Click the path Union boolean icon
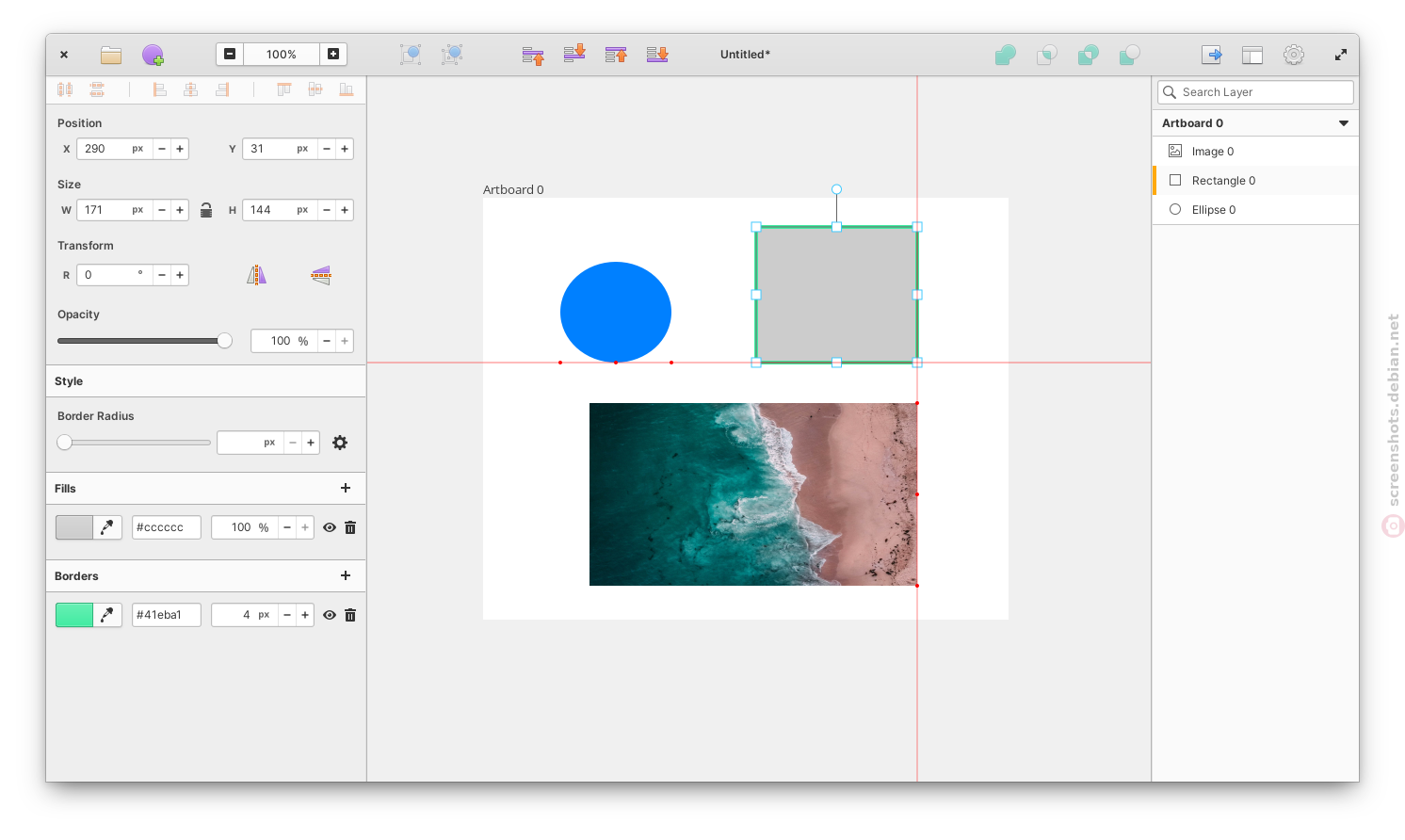The height and width of the screenshot is (840, 1405). tap(1006, 55)
